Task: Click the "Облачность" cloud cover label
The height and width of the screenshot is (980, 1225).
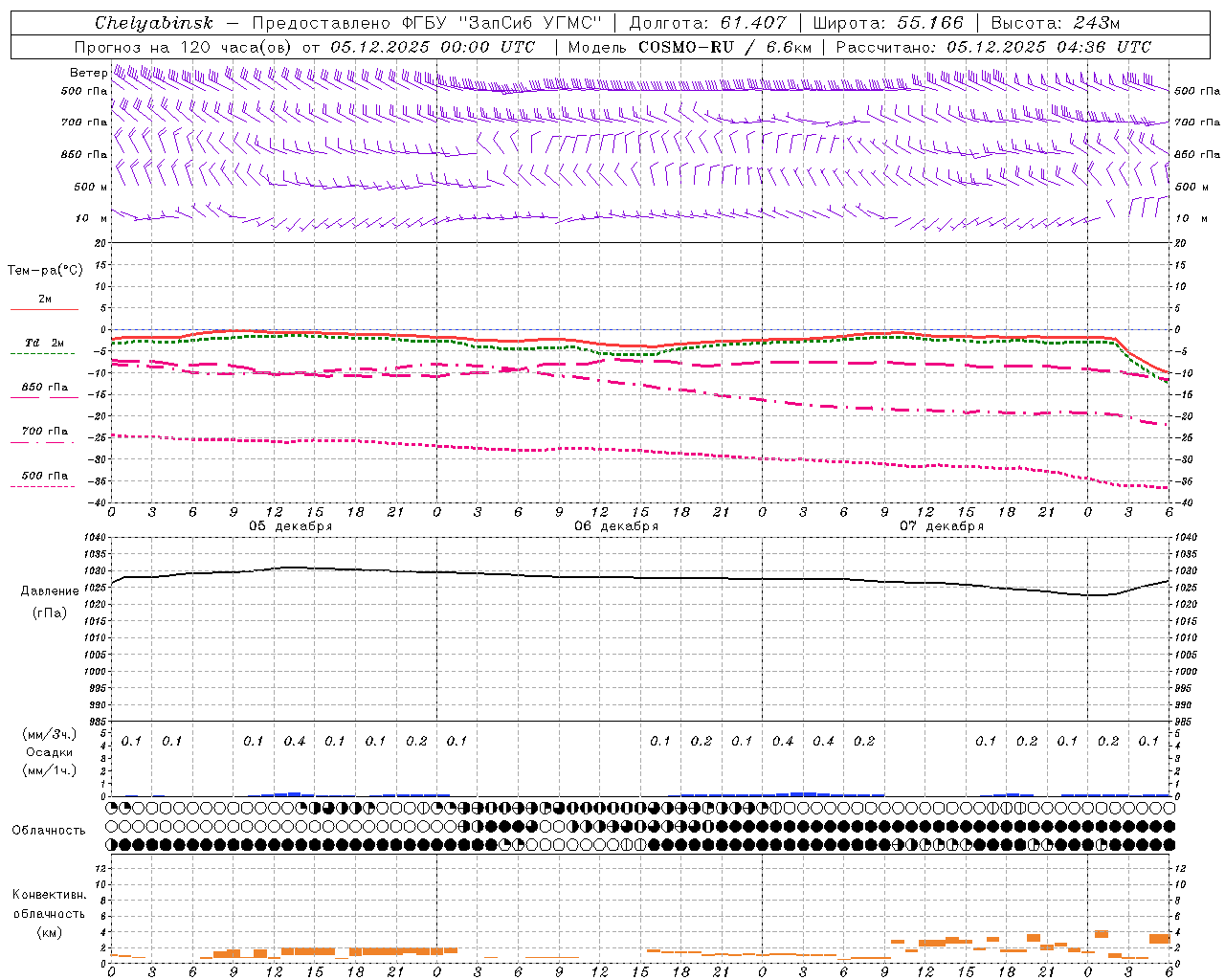Action: pos(49,831)
